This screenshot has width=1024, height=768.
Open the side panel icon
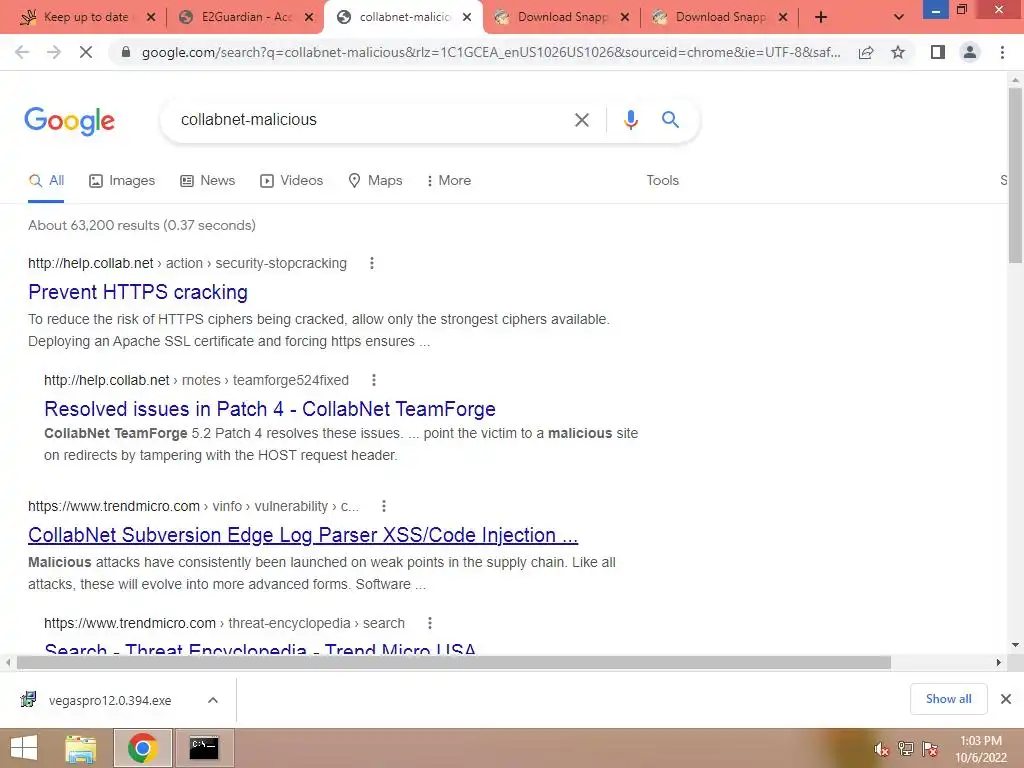point(938,52)
